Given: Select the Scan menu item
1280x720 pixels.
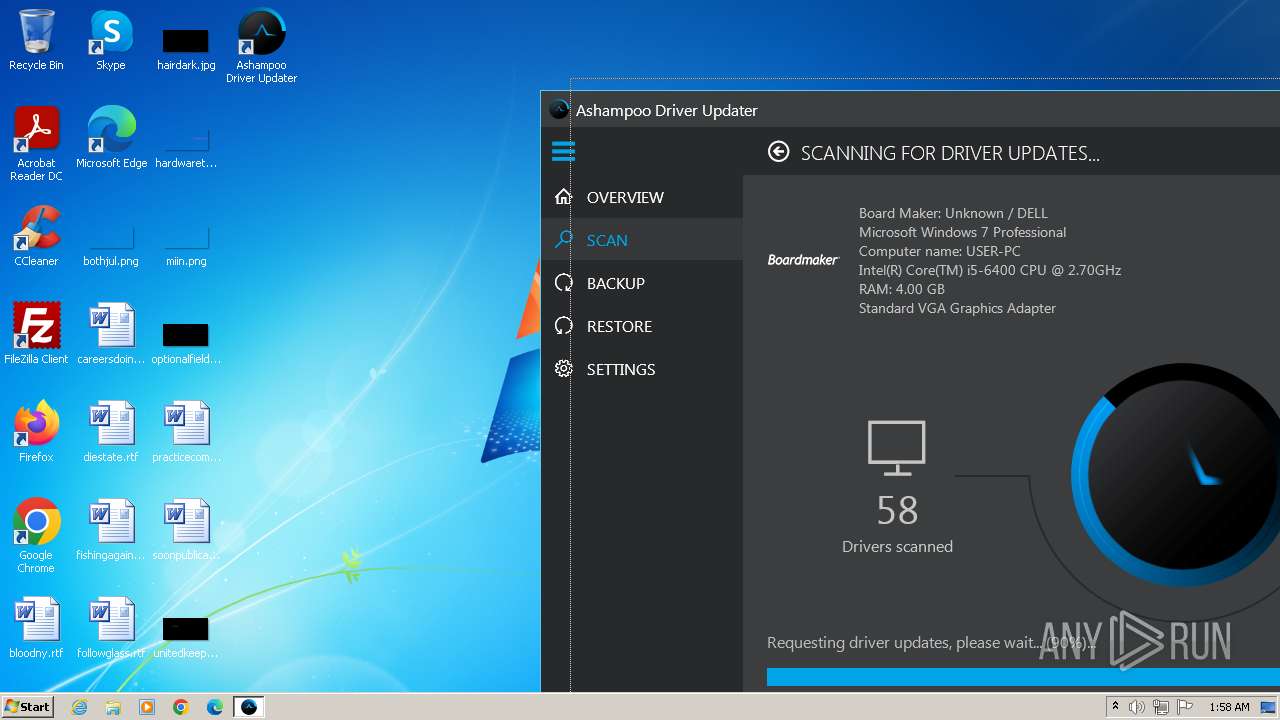Looking at the screenshot, I should coord(642,240).
